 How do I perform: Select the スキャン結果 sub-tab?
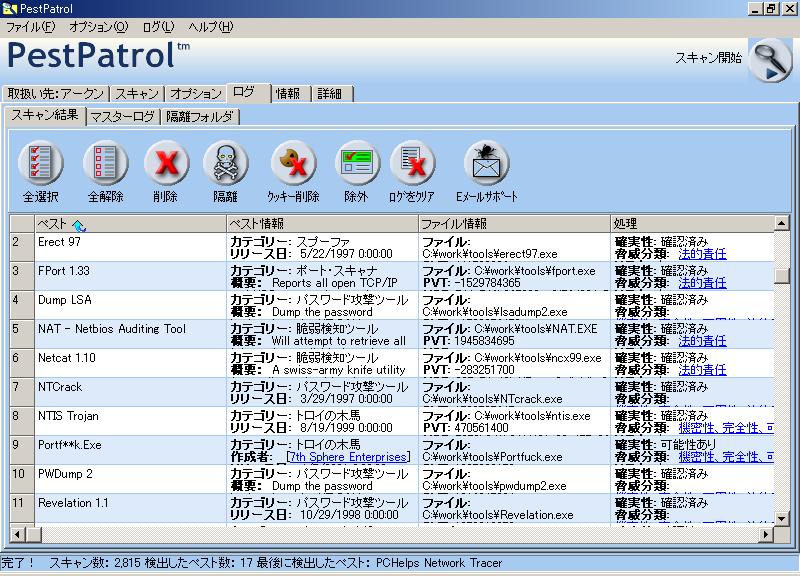45,115
